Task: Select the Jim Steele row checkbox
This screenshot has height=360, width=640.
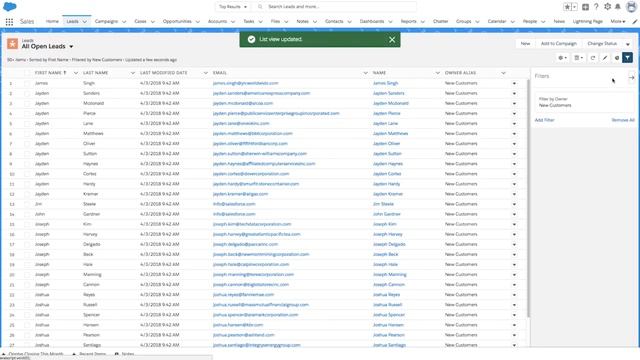Action: pos(27,204)
